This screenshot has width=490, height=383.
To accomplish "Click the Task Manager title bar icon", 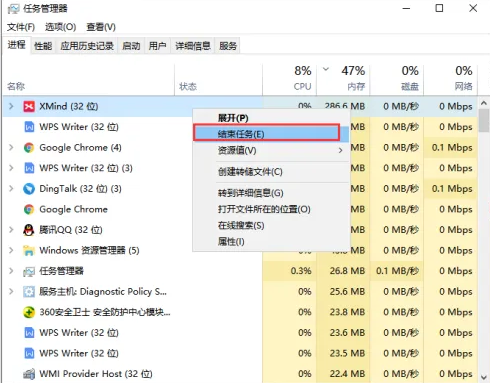I will [x=14, y=9].
